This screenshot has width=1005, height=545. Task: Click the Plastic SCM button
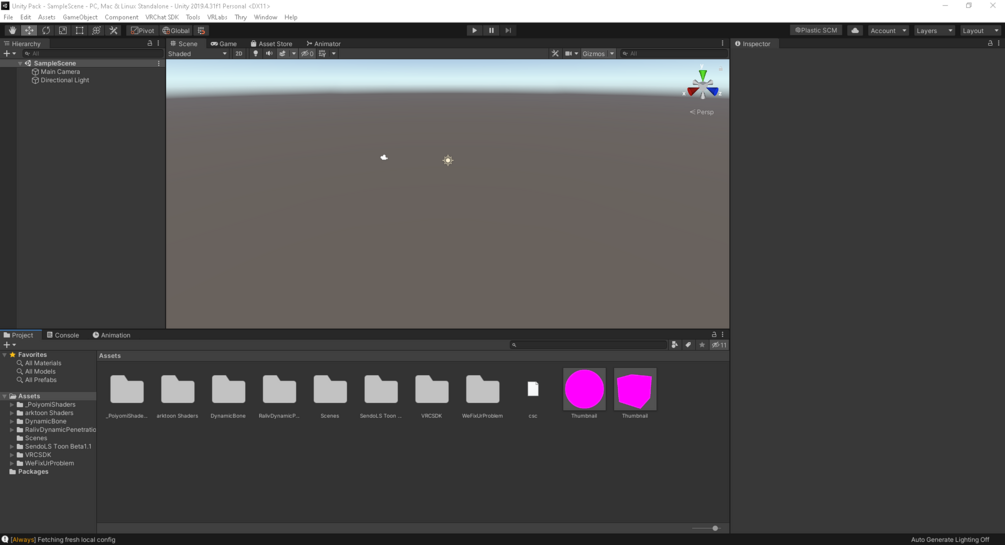[816, 30]
